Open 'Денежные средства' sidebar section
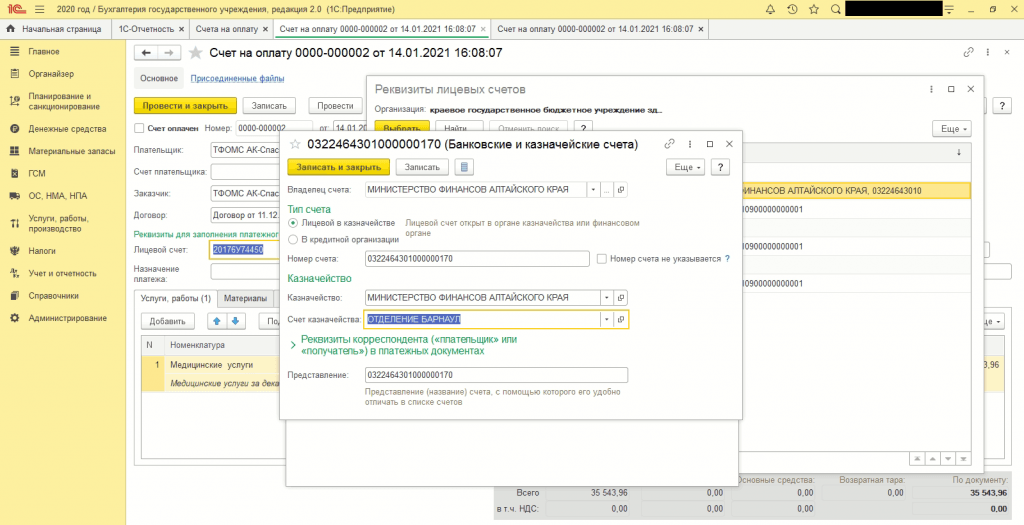The image size is (1024, 525). pyautogui.click(x=67, y=129)
